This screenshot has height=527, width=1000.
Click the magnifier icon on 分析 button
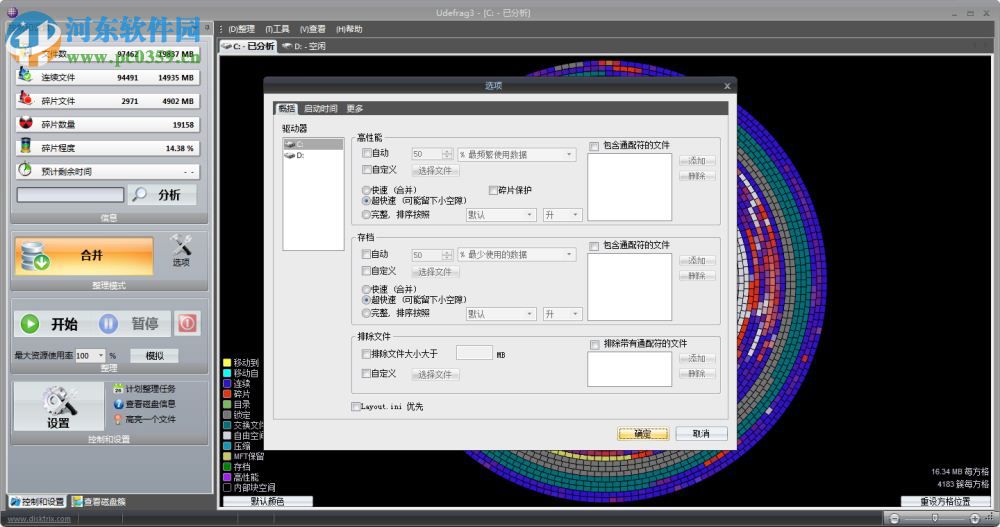(140, 195)
